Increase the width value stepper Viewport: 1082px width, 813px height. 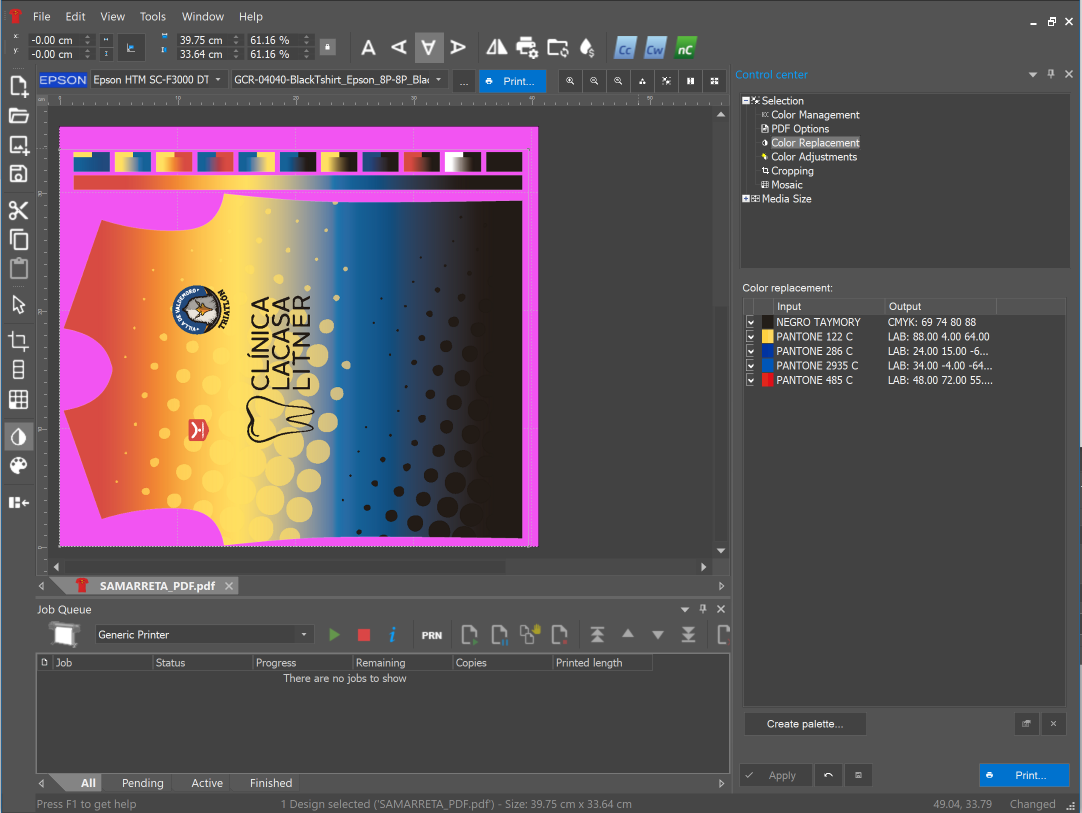pos(236,37)
